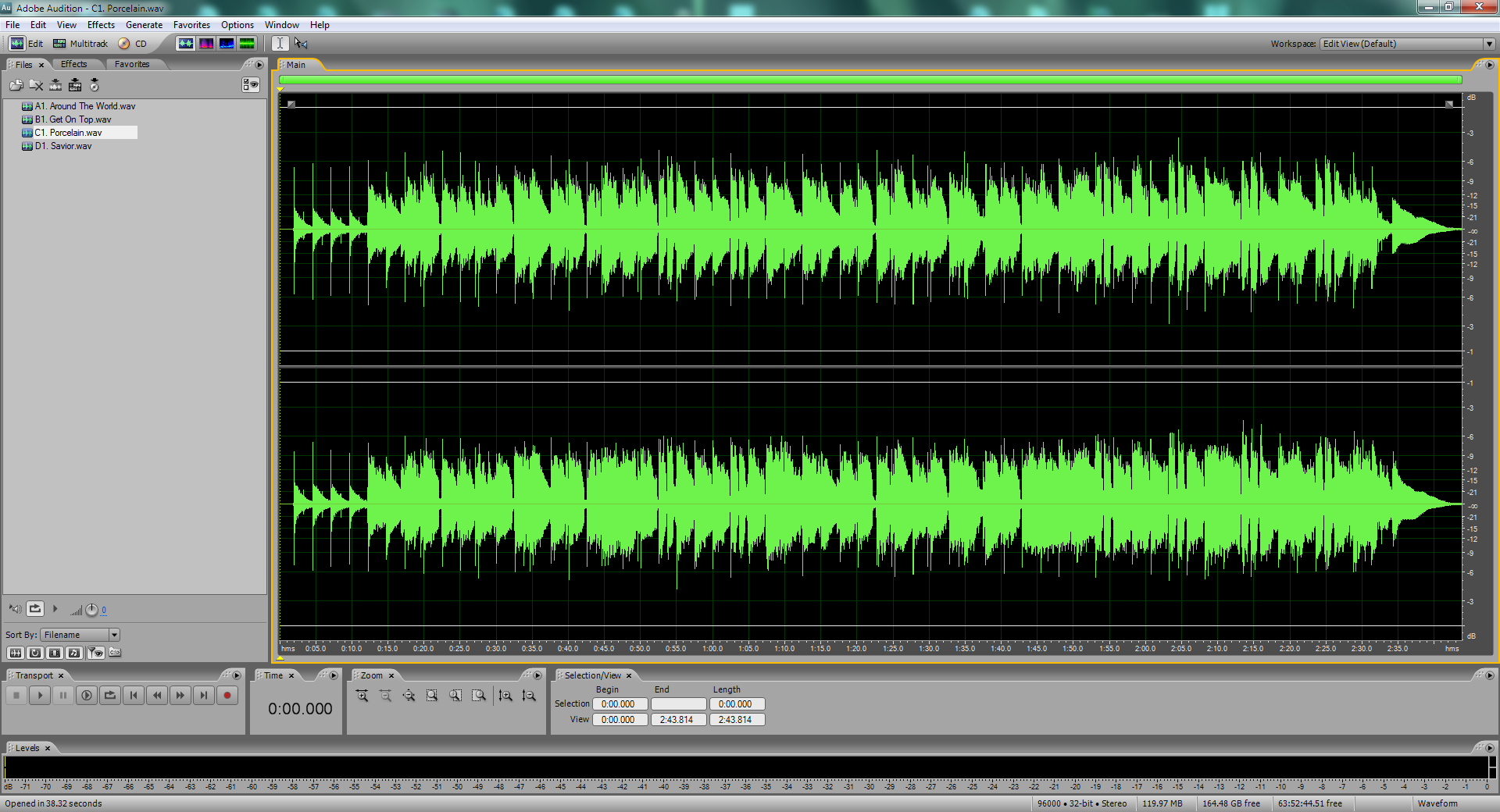1500x812 pixels.
Task: Select the Spectral Frequency Display view icon
Action: [206, 44]
